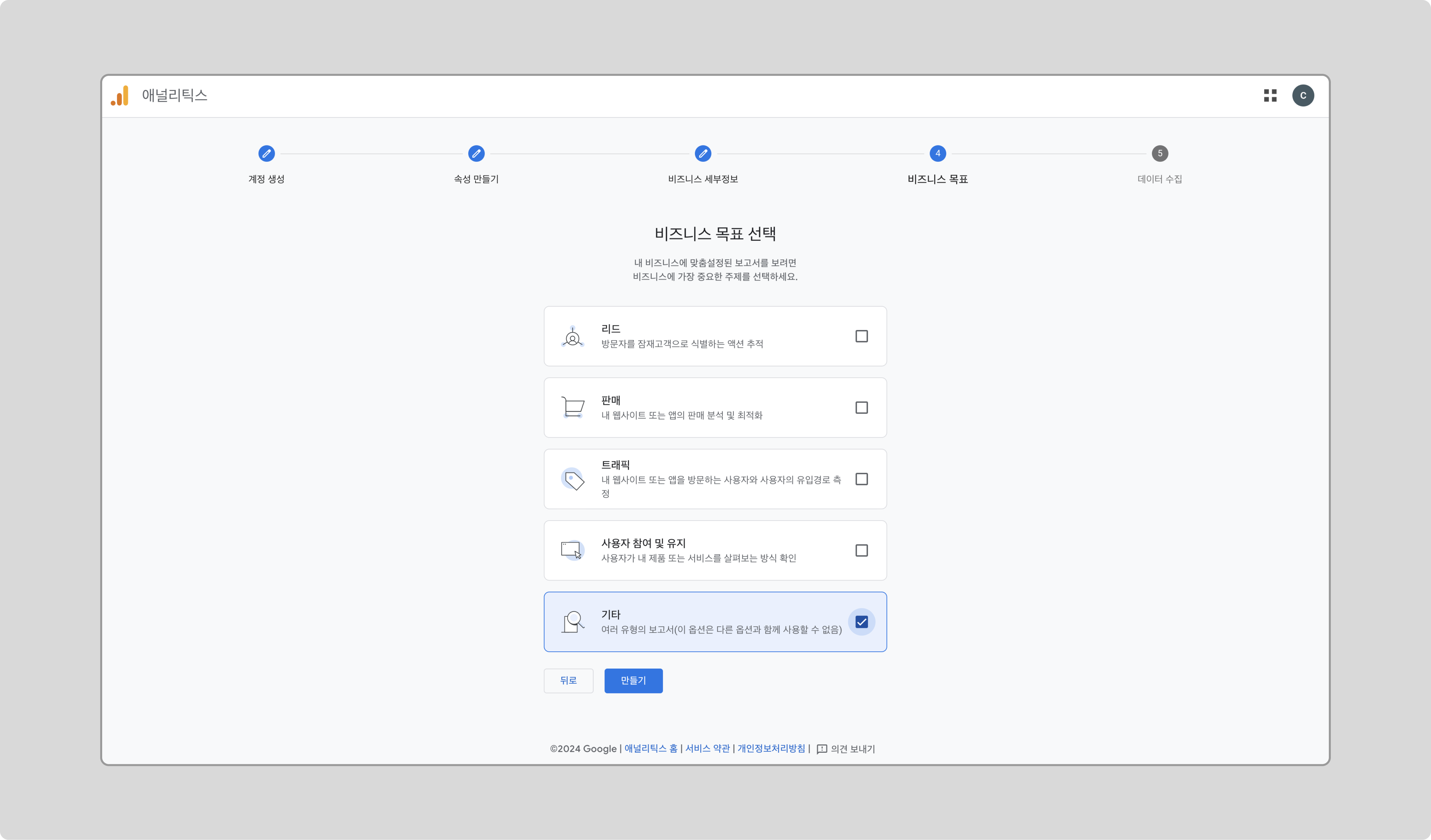
Task: Click the 내 웹사이트 또는 앱의 판매 분석 및 최적화 text
Action: [682, 415]
